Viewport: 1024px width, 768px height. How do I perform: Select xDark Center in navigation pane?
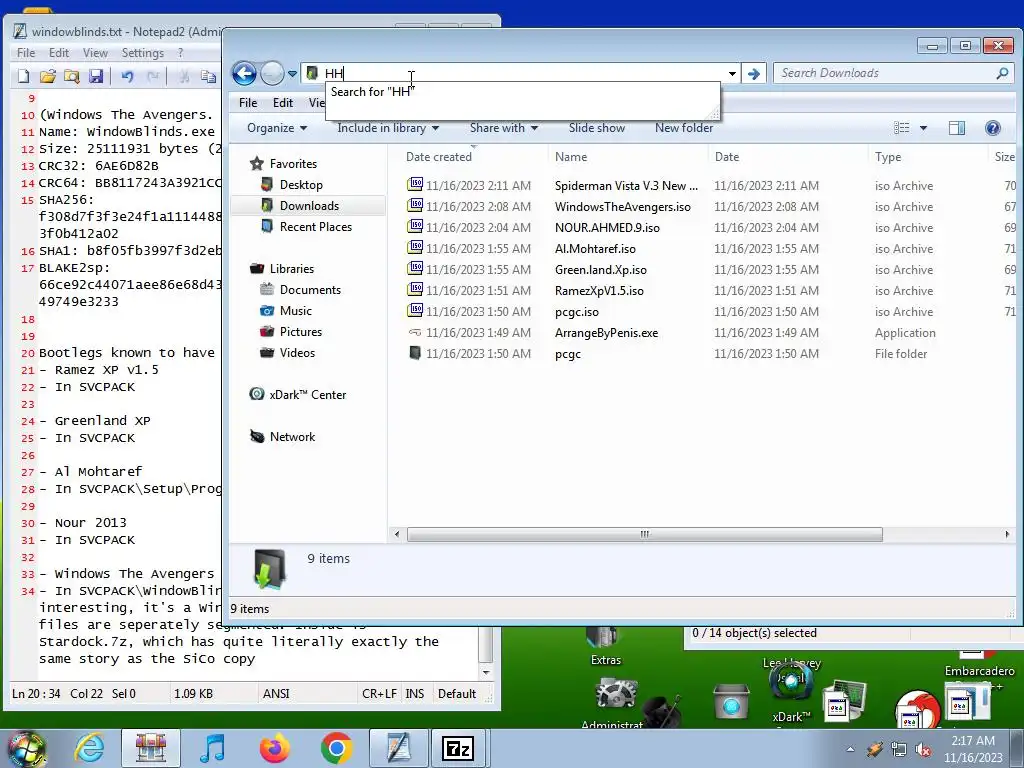[x=307, y=394]
